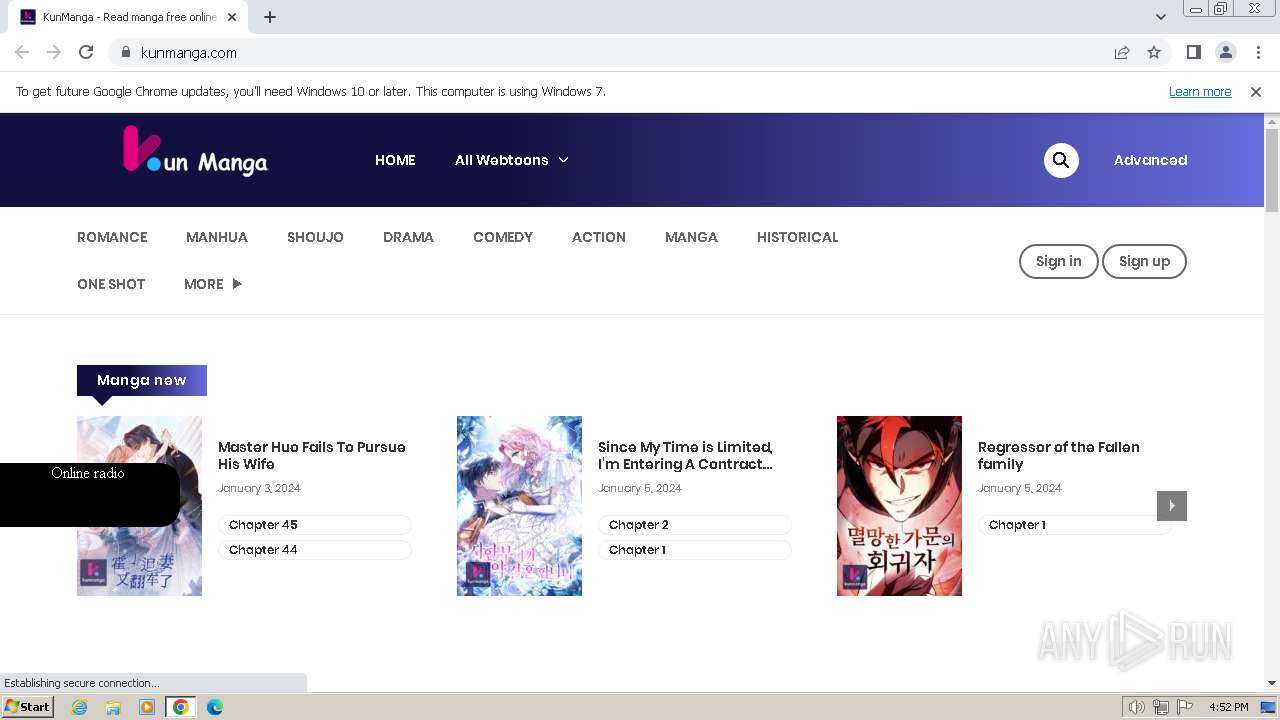Open the MANHUA genre
The height and width of the screenshot is (720, 1280).
(x=217, y=237)
